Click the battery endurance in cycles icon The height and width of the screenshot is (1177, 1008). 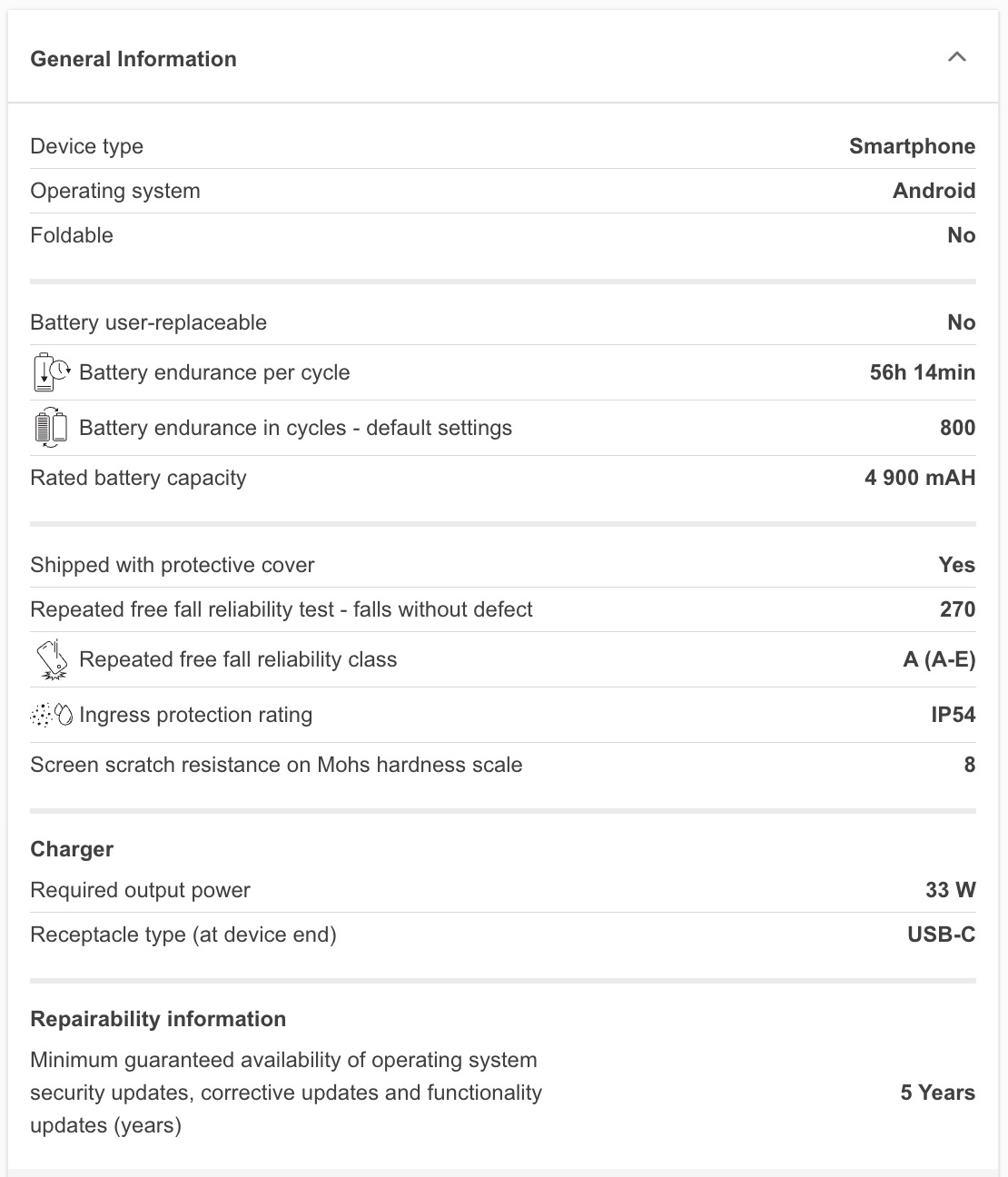point(51,428)
